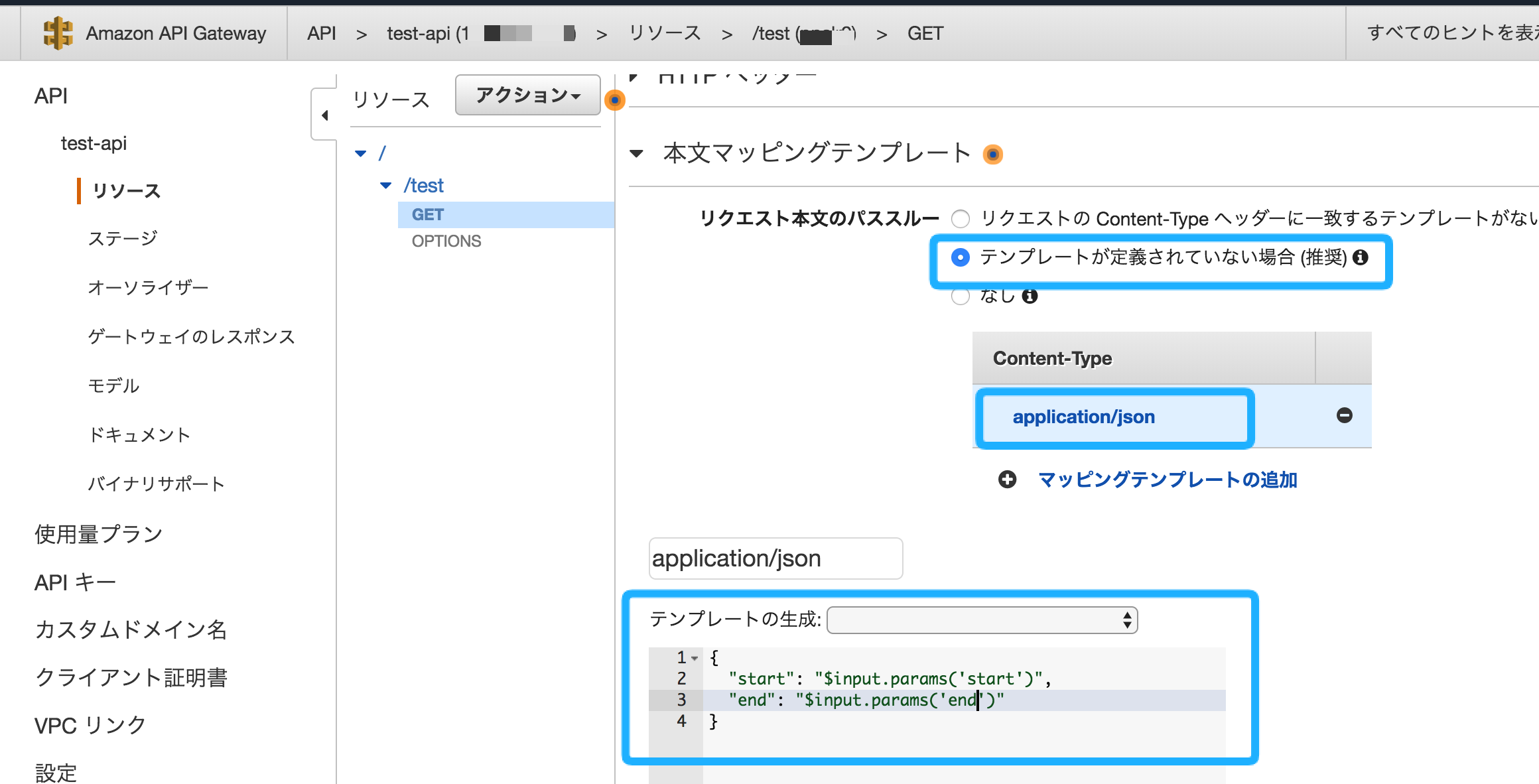The width and height of the screenshot is (1539, 784).
Task: Collapse the 本文マッピングテンプレート section
Action: (x=636, y=154)
